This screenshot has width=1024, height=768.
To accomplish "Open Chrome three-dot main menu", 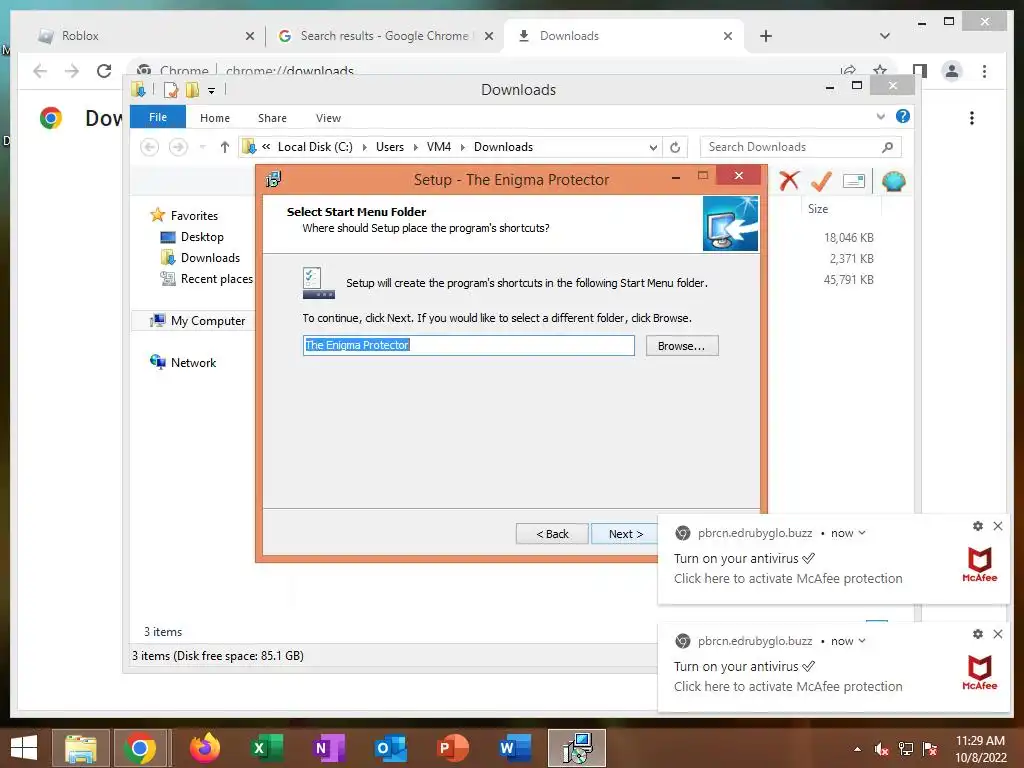I will [984, 71].
